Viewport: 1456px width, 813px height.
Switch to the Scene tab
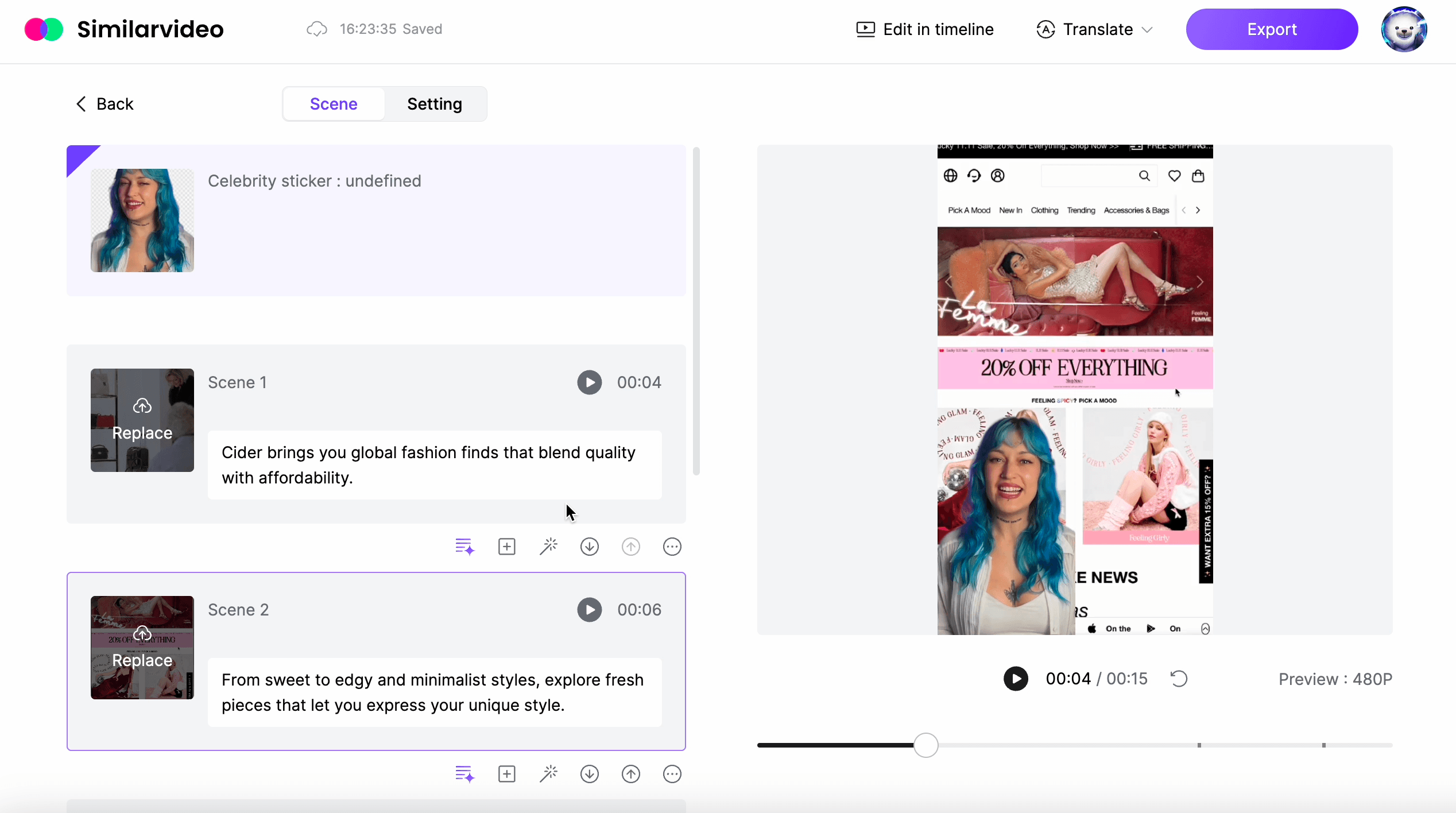coord(334,104)
